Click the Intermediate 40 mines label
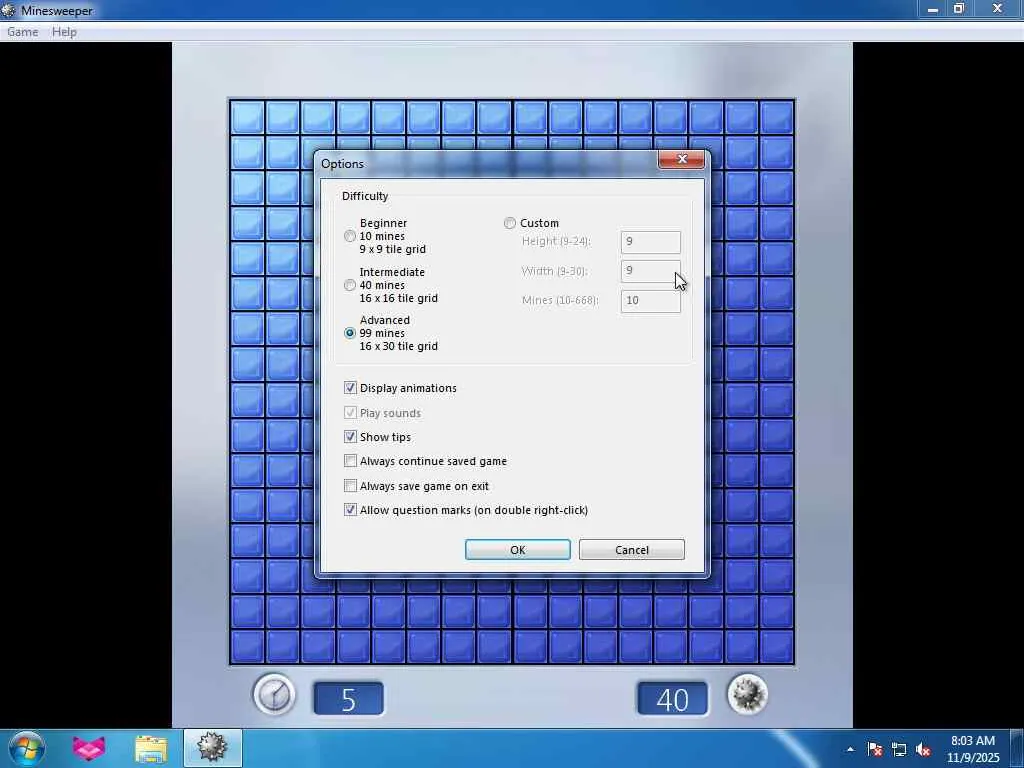The image size is (1024, 768). click(x=398, y=285)
